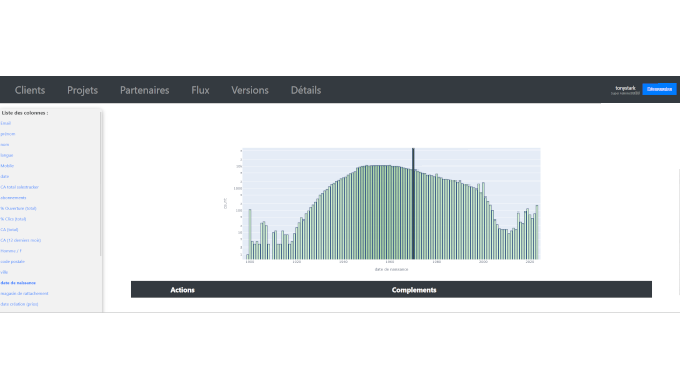The height and width of the screenshot is (390, 680).
Task: Click the Liste des colonnes heading
Action: click(x=25, y=113)
